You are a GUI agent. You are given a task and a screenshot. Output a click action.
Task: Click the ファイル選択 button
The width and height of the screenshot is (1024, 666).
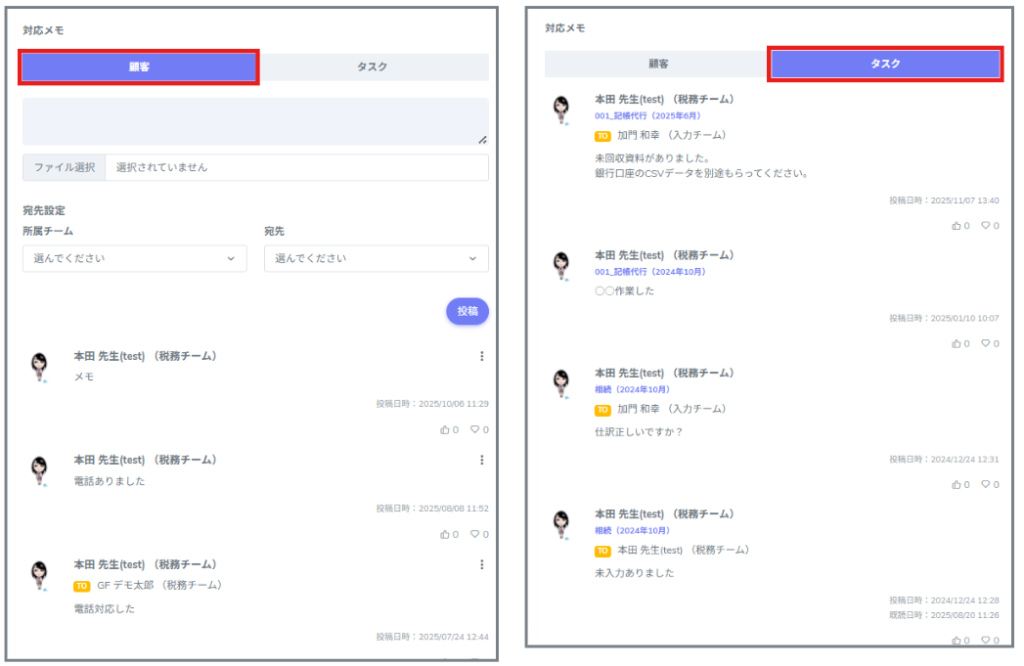tap(64, 167)
